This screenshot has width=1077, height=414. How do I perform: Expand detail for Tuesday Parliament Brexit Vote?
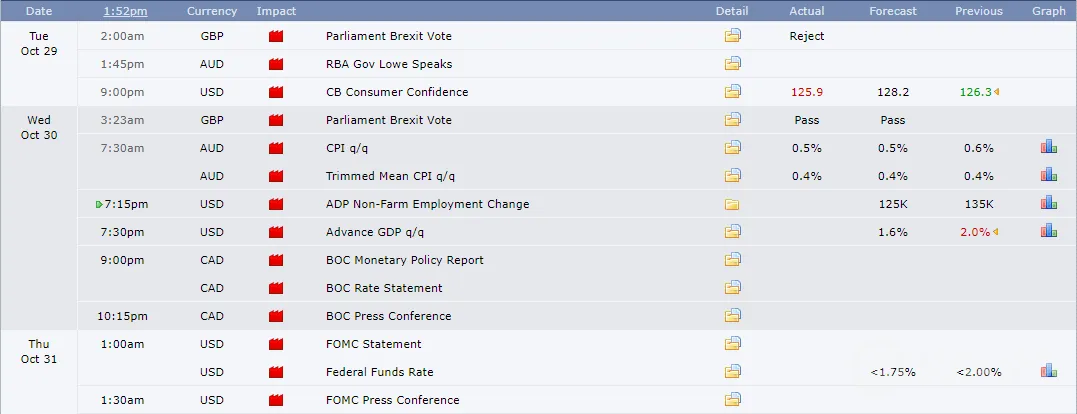coord(733,36)
